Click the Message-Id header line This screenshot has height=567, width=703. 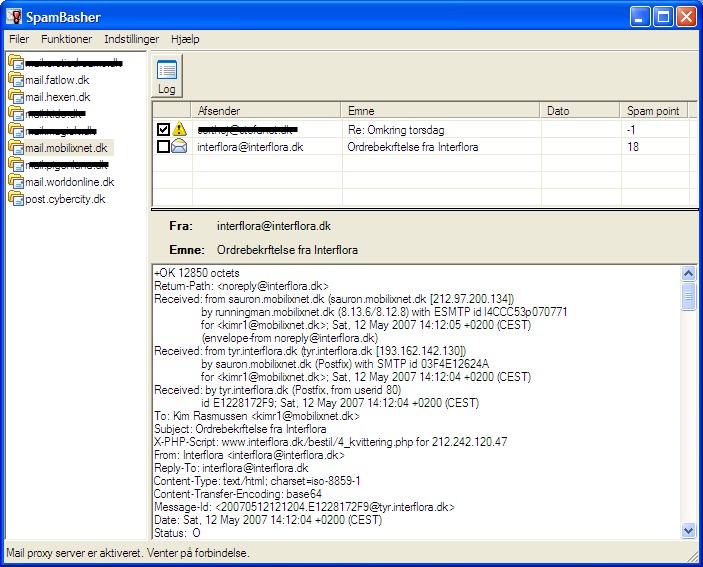[x=304, y=507]
